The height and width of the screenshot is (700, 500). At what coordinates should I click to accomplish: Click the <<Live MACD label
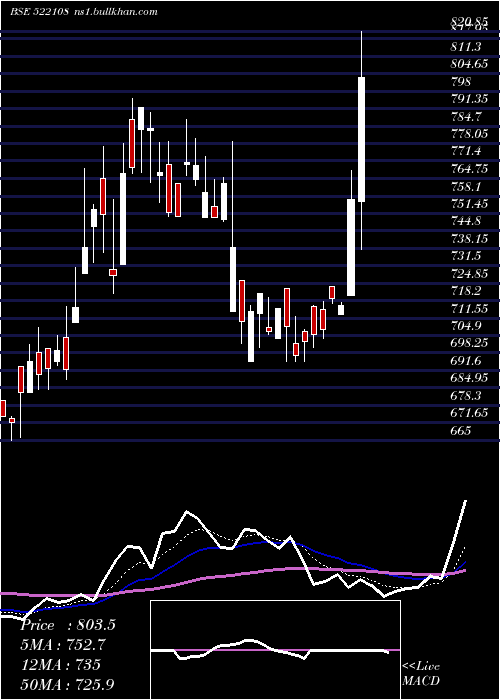pos(421,673)
